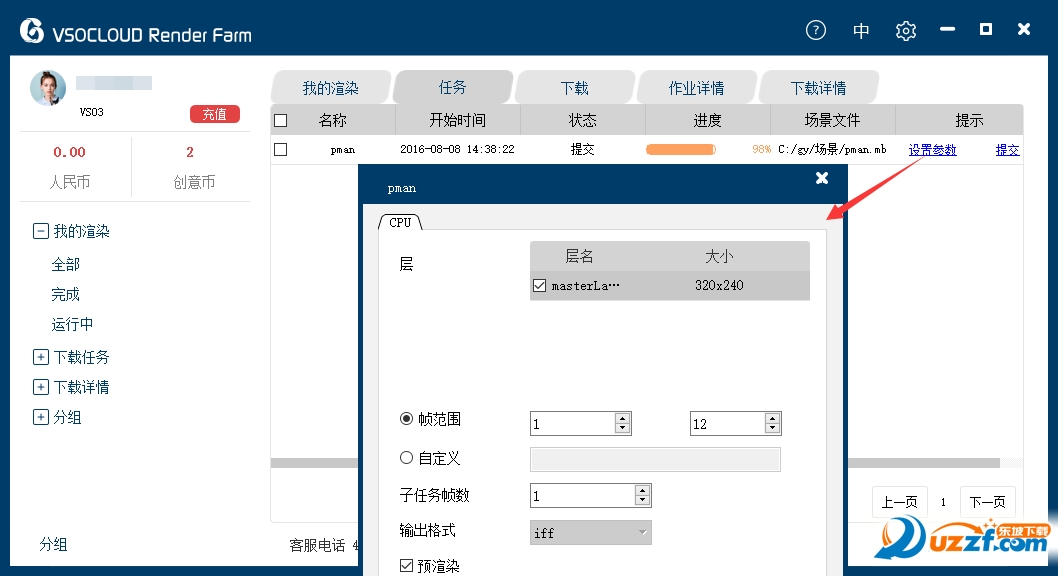Expand the 下载任务 tree node

(41, 357)
